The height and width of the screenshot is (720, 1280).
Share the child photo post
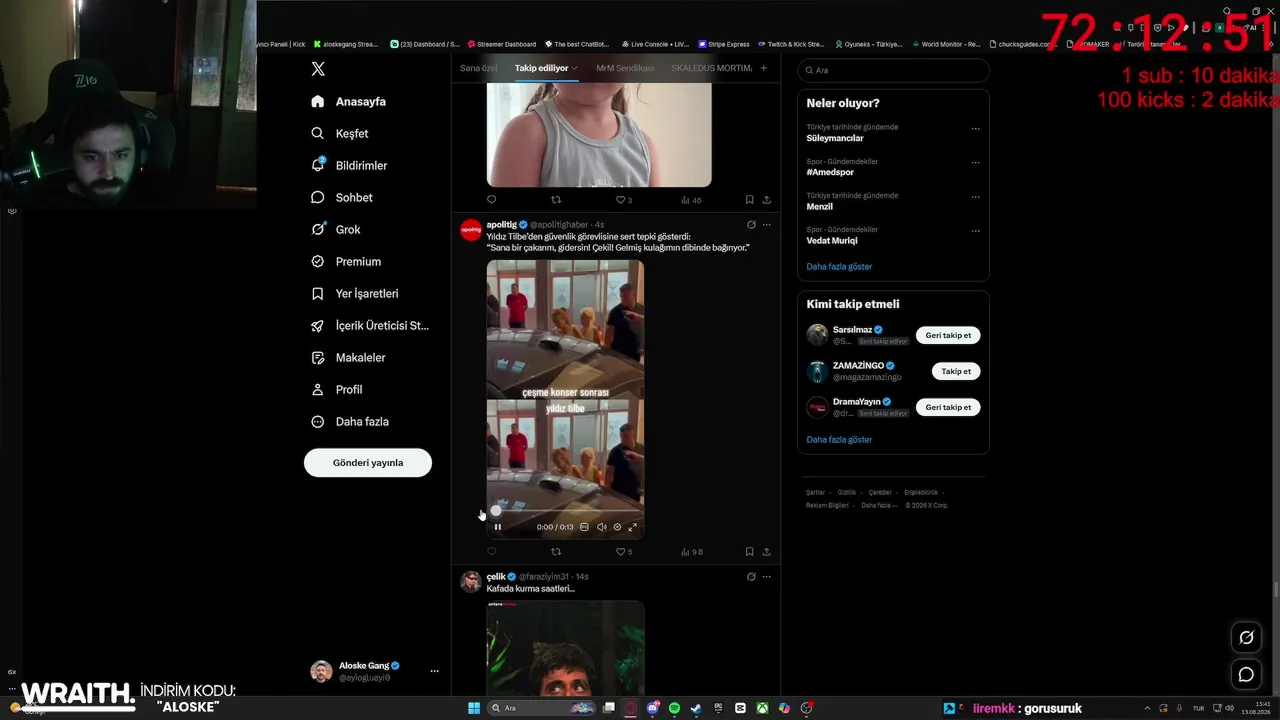pyautogui.click(x=766, y=200)
